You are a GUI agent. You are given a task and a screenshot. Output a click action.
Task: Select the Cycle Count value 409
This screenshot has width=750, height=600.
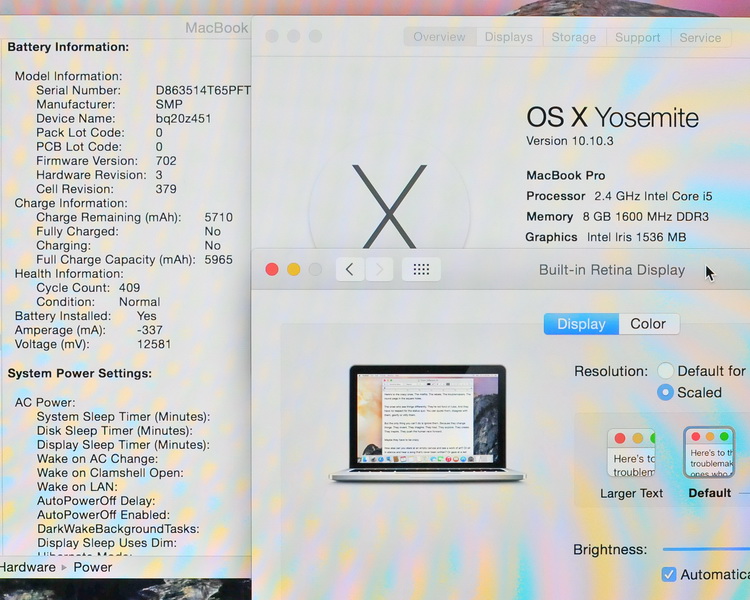129,288
